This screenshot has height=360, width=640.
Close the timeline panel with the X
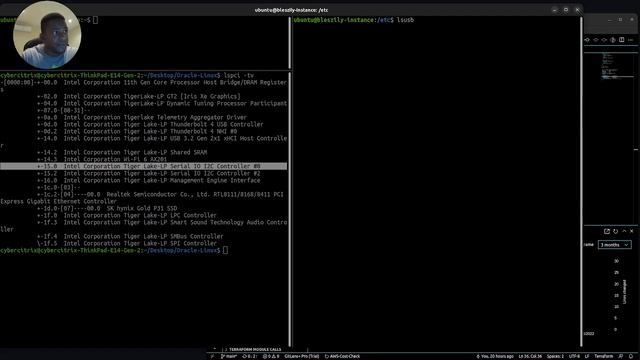coord(631,231)
